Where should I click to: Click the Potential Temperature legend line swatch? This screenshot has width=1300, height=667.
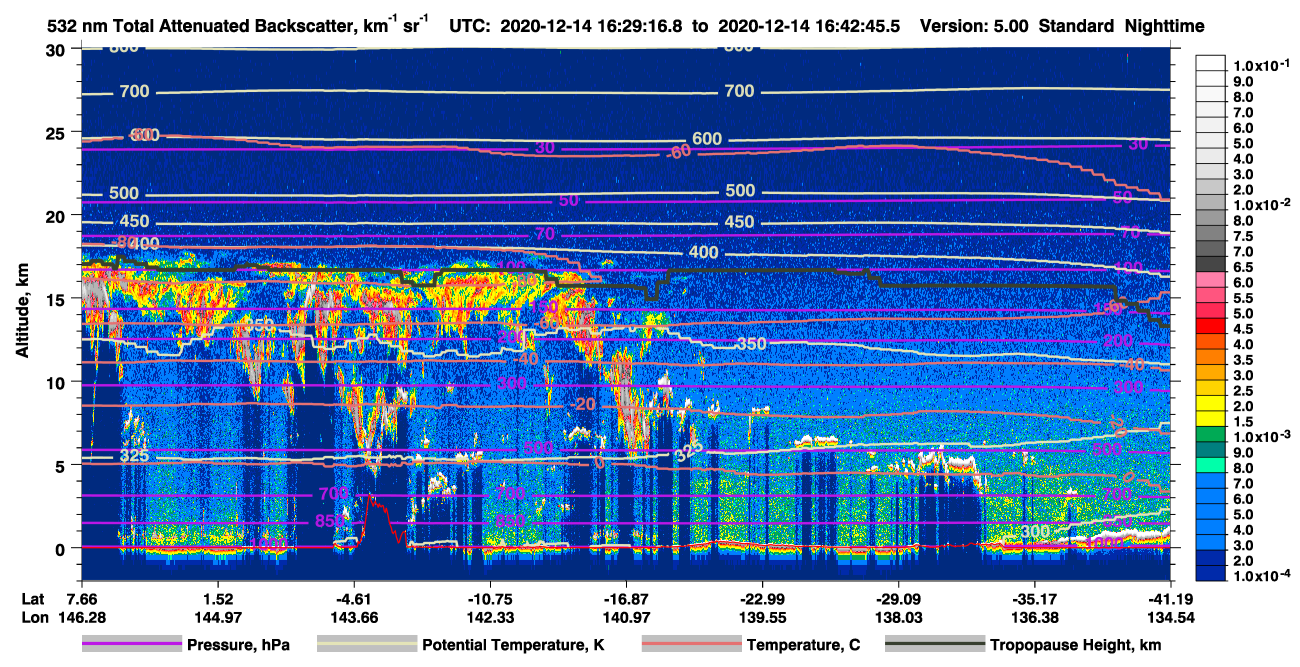[367, 646]
